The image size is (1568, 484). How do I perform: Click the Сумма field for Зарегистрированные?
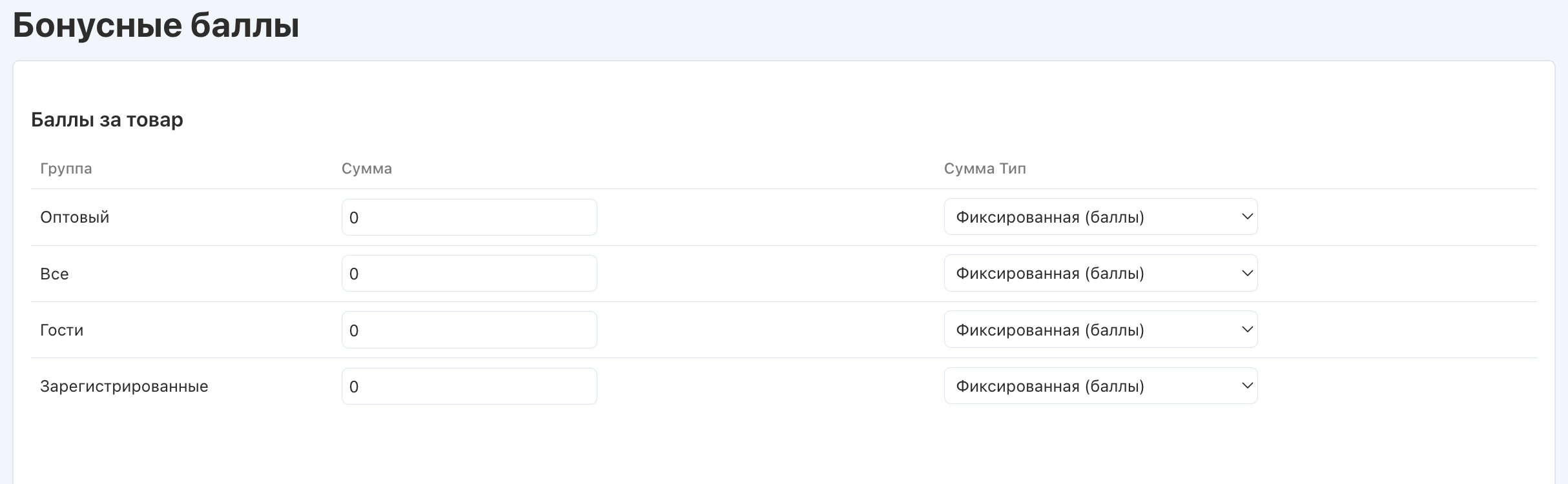click(x=469, y=387)
